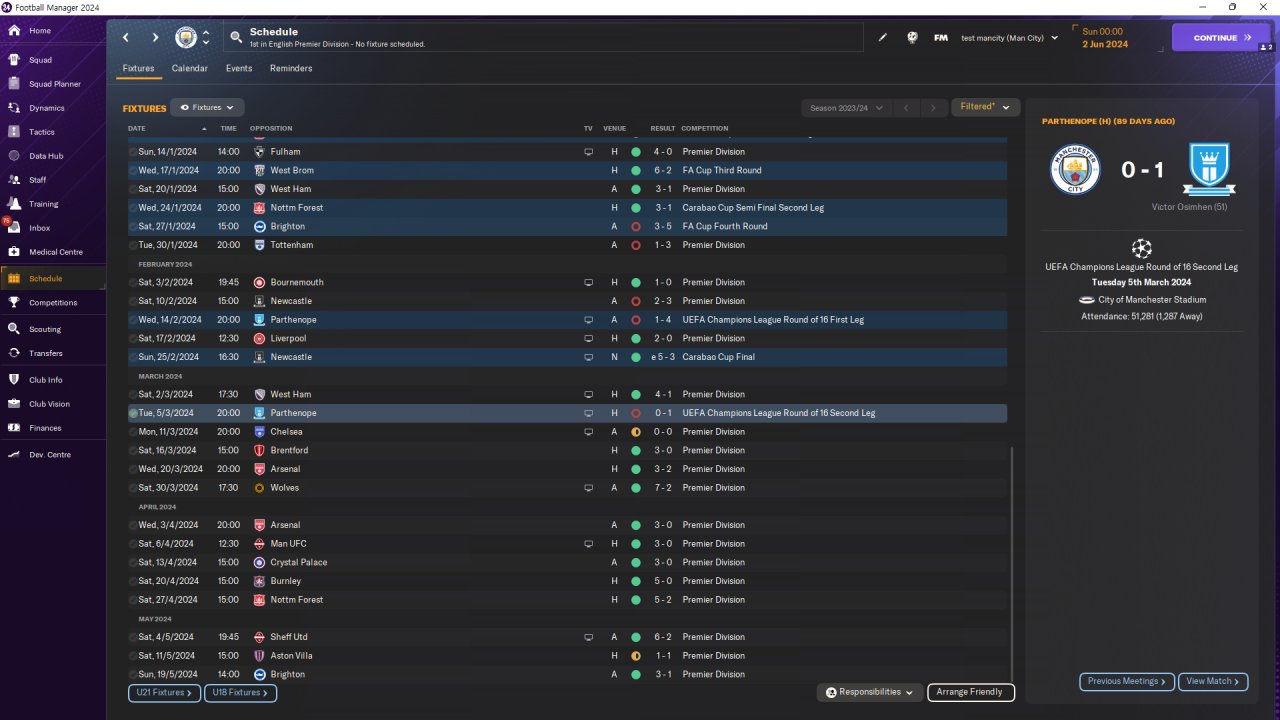
Task: Click the football help icon beside FM
Action: (x=912, y=38)
